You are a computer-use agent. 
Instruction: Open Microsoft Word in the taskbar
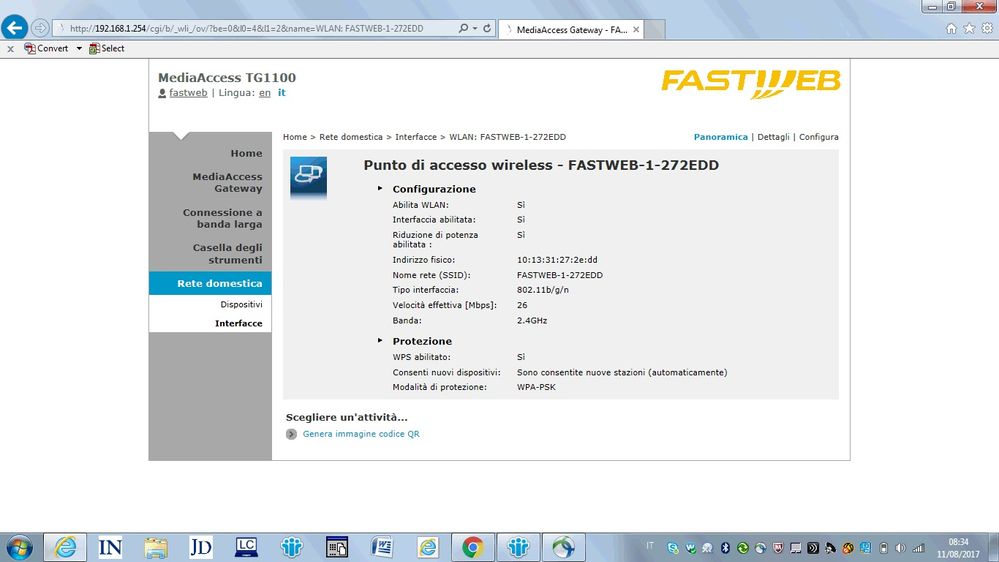(382, 547)
